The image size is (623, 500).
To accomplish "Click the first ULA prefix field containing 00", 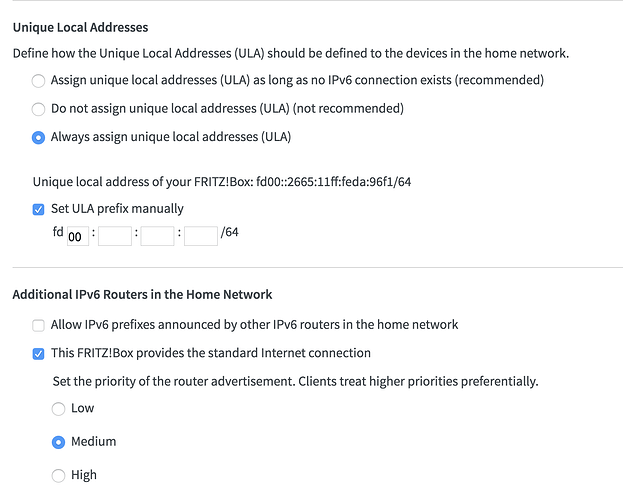I will [x=77, y=236].
